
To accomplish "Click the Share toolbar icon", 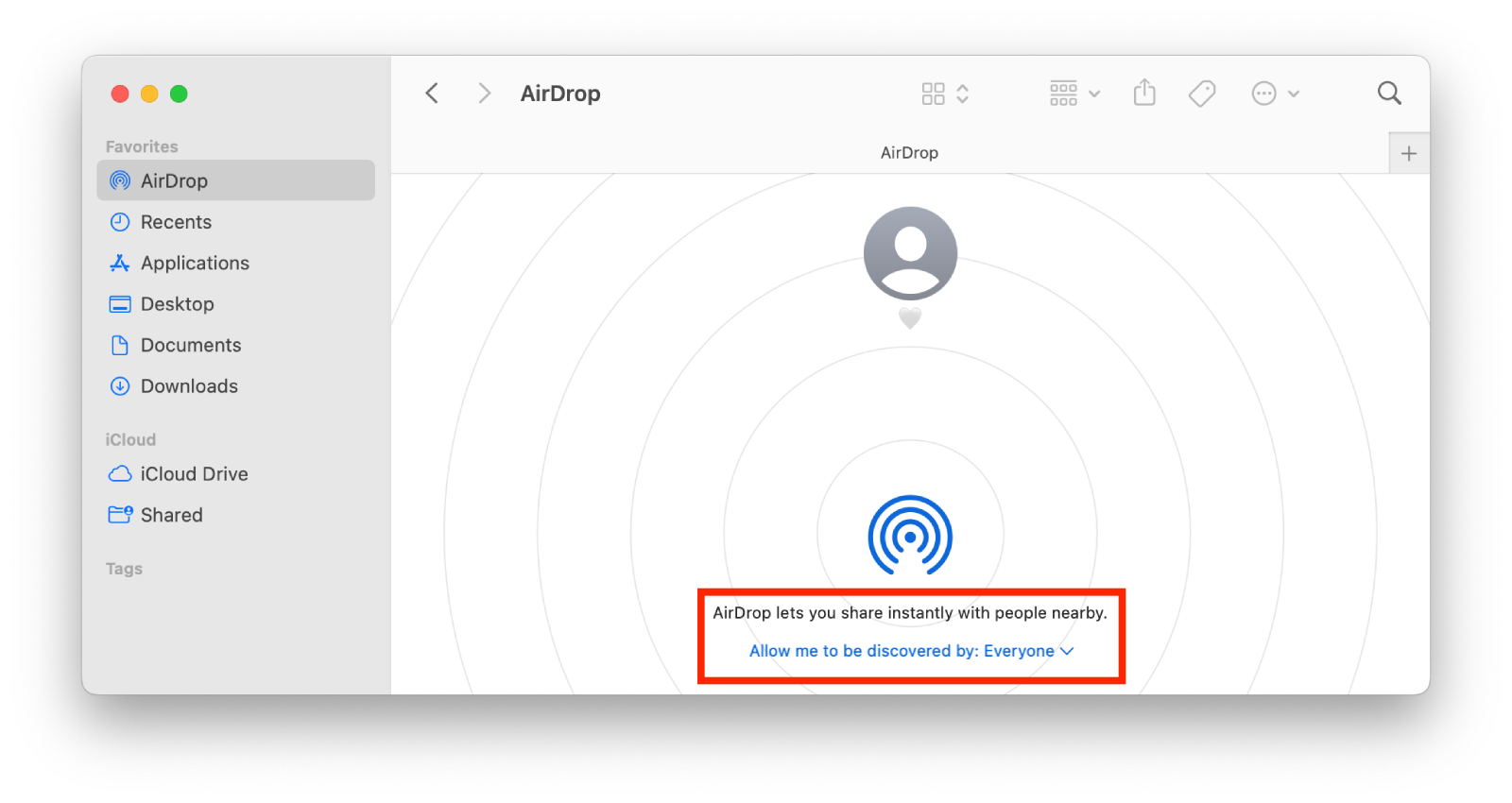I will (x=1144, y=93).
